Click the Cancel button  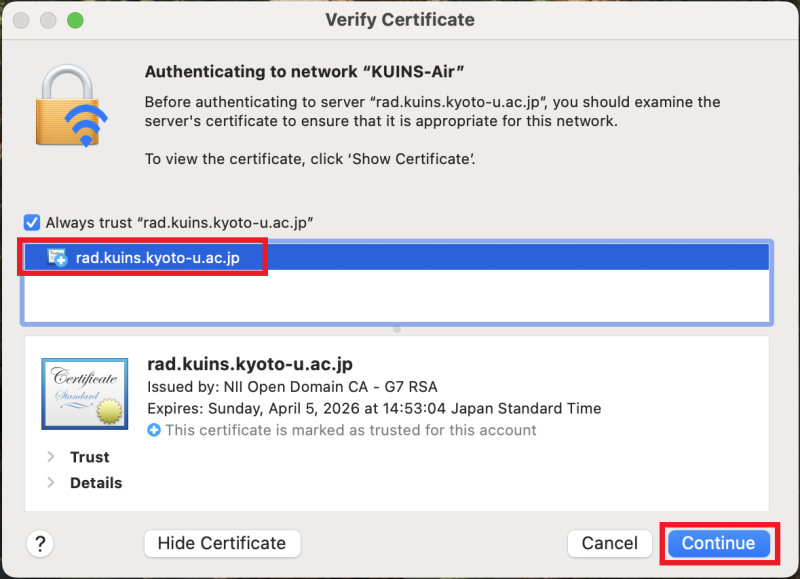tap(610, 543)
